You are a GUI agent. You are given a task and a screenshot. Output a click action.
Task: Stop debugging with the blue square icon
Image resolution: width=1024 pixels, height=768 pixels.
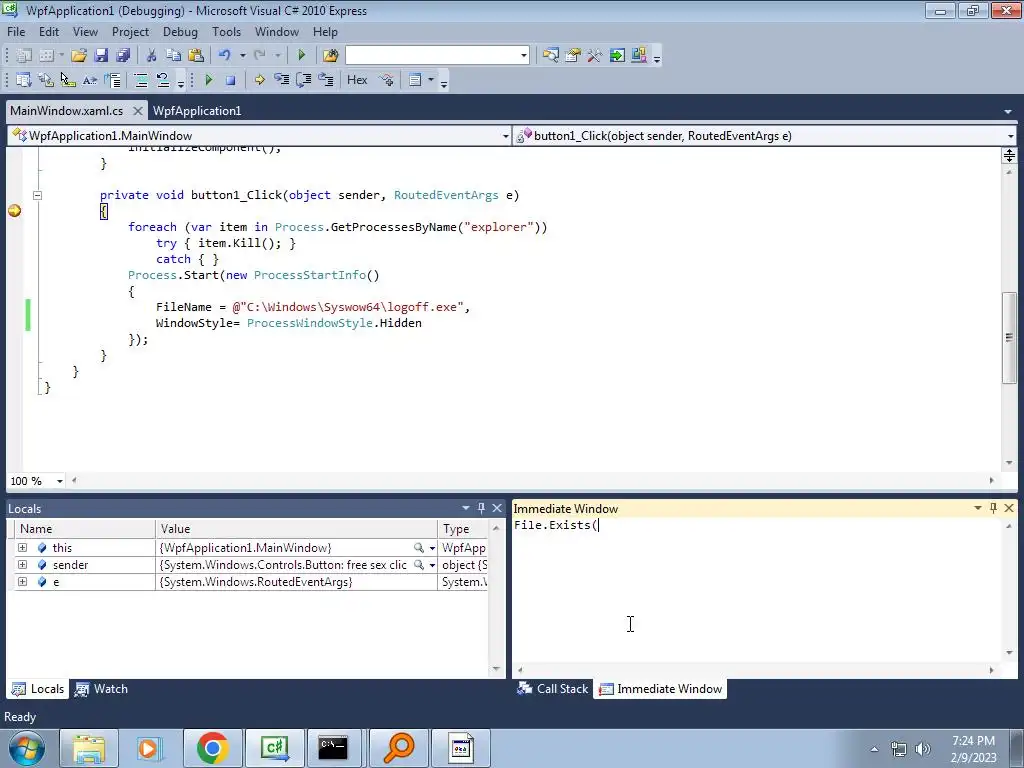tap(231, 80)
